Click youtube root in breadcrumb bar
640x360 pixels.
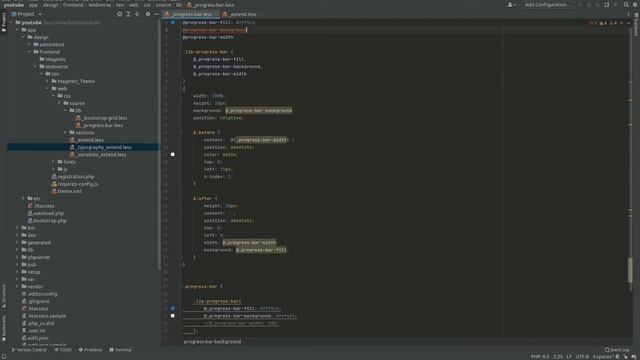14,5
